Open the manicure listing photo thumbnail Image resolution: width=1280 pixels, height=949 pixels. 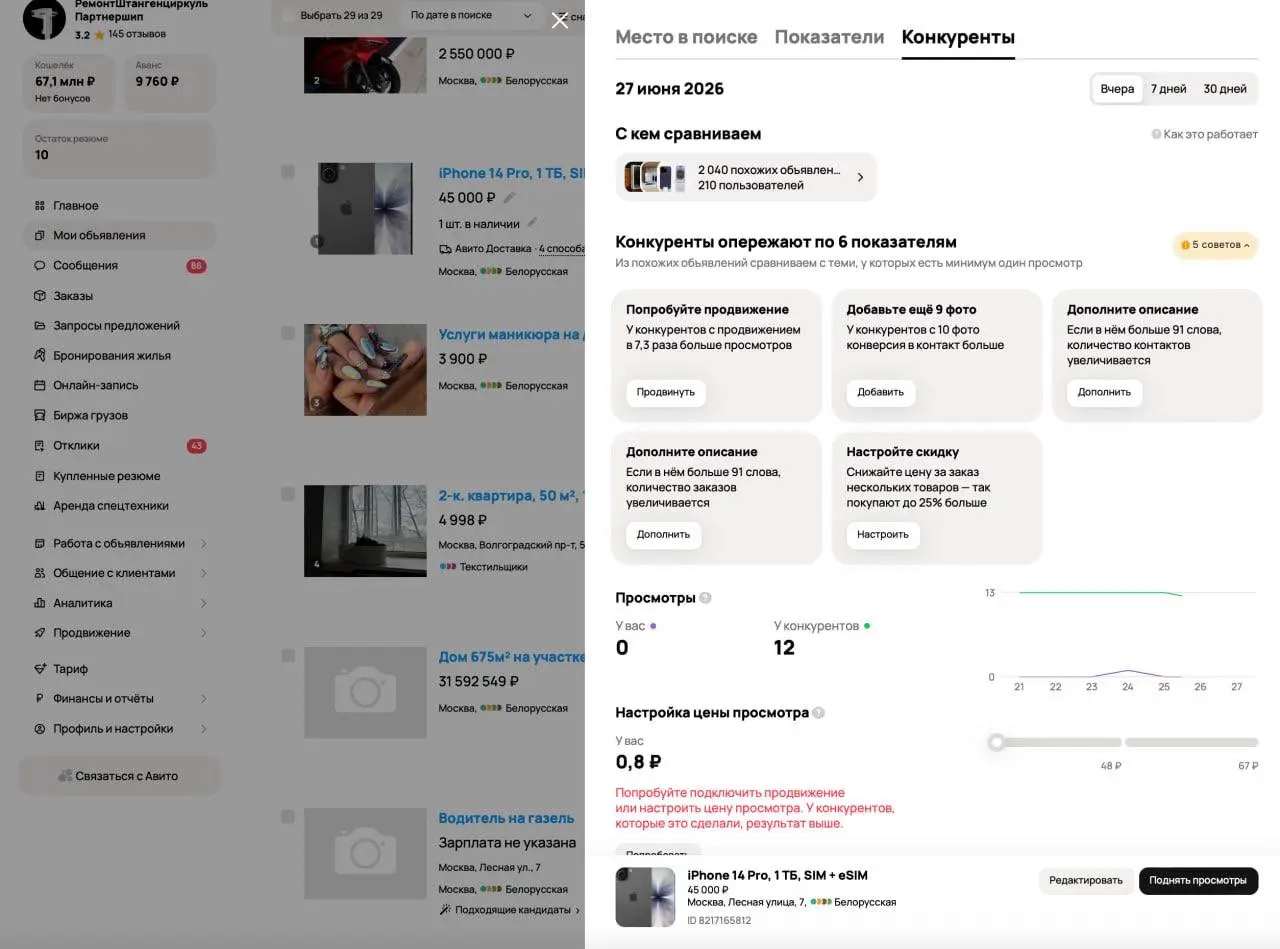[x=365, y=370]
